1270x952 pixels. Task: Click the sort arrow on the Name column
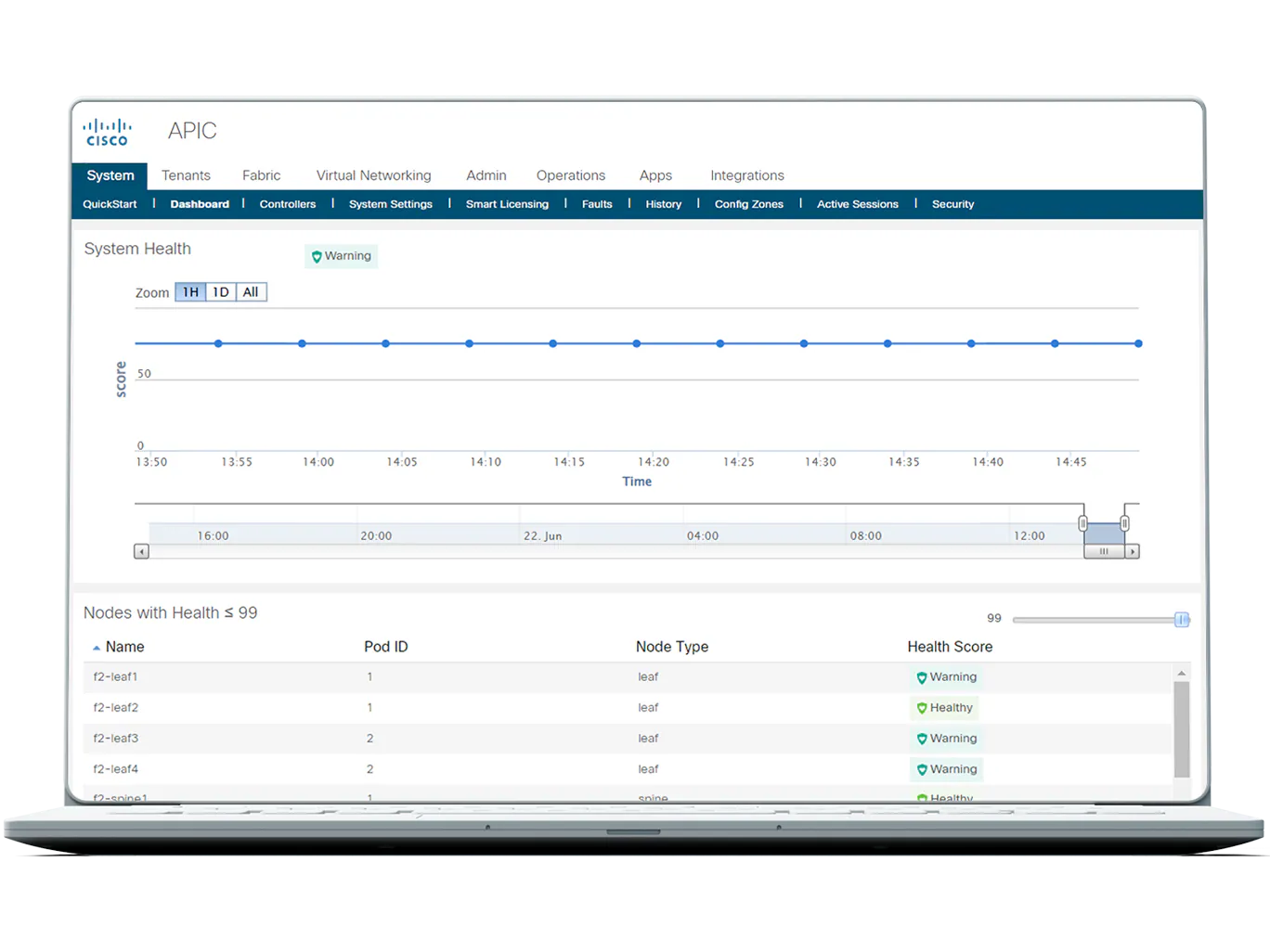coord(97,646)
